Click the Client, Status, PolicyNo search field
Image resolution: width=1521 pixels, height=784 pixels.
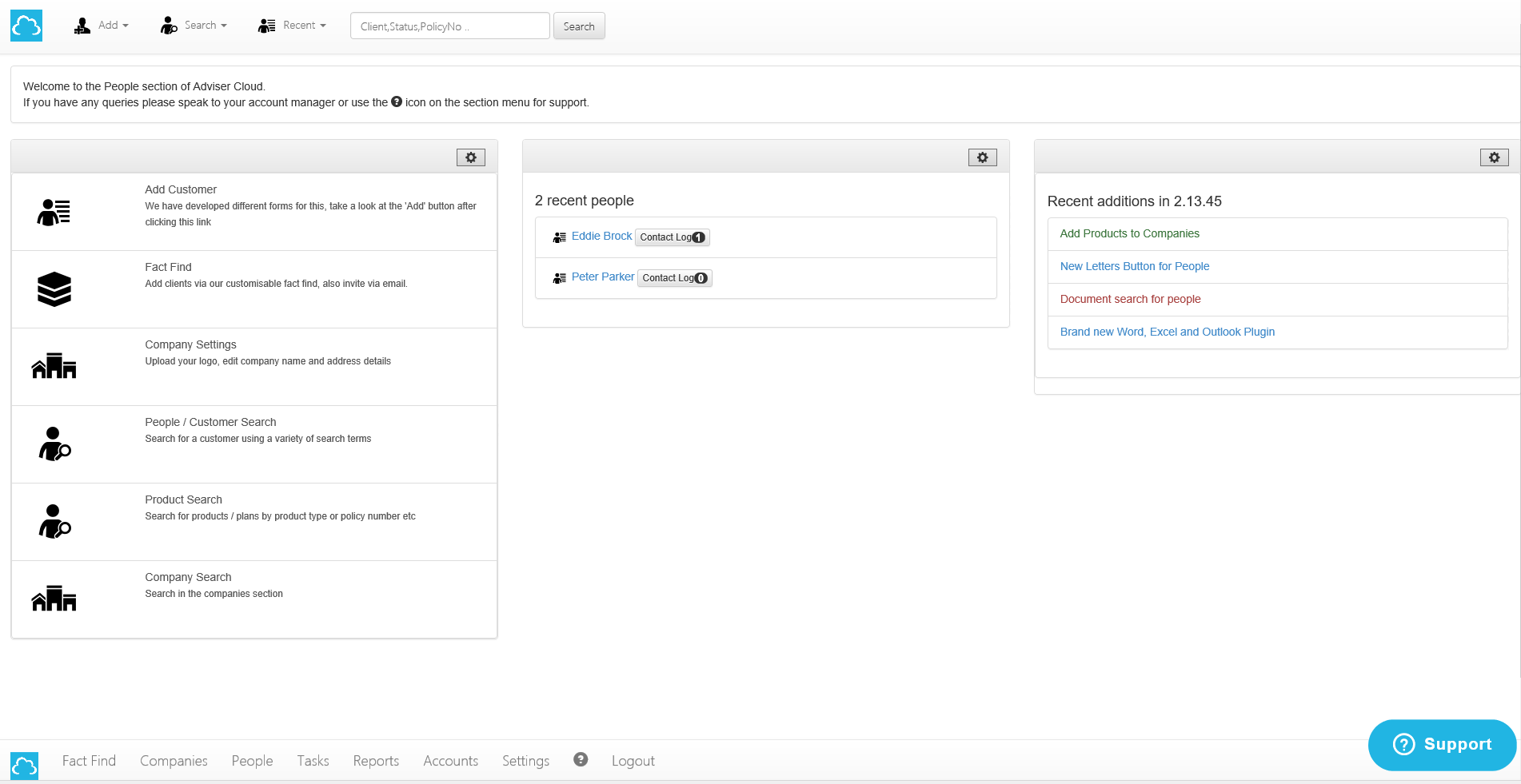pyautogui.click(x=449, y=26)
